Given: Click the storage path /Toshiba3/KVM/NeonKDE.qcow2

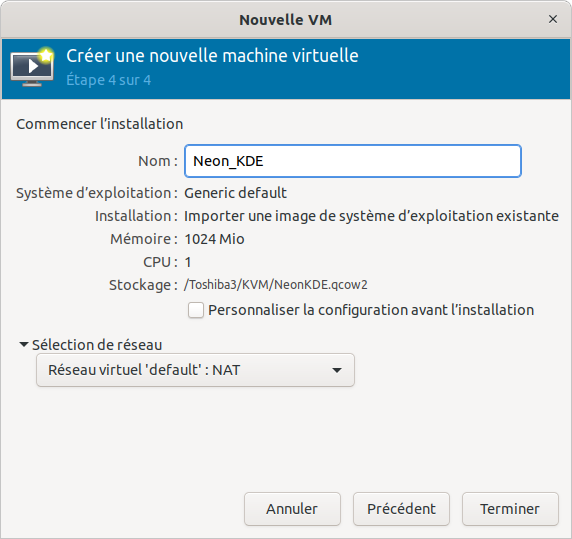Looking at the screenshot, I should [276, 285].
